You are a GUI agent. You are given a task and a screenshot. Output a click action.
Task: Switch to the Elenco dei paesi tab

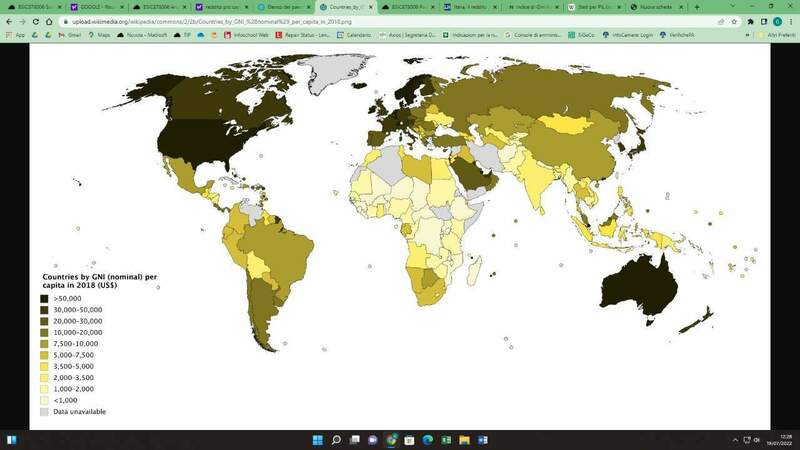point(282,7)
